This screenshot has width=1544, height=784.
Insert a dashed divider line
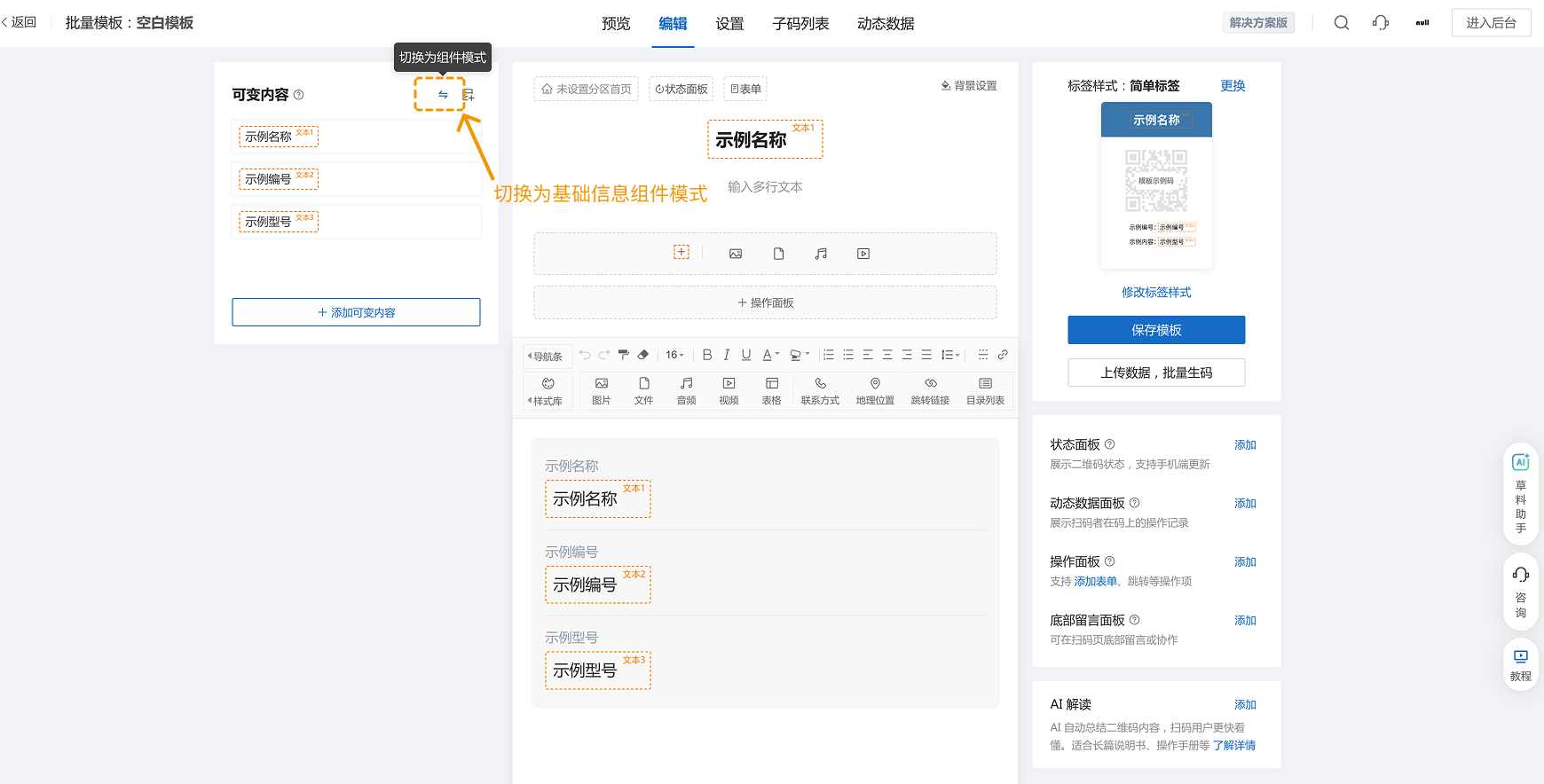983,355
